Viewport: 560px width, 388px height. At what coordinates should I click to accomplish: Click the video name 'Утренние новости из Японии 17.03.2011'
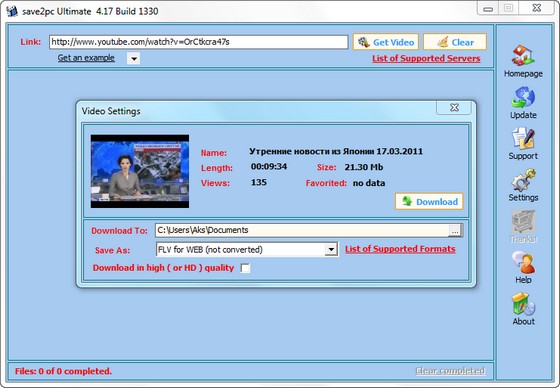336,151
